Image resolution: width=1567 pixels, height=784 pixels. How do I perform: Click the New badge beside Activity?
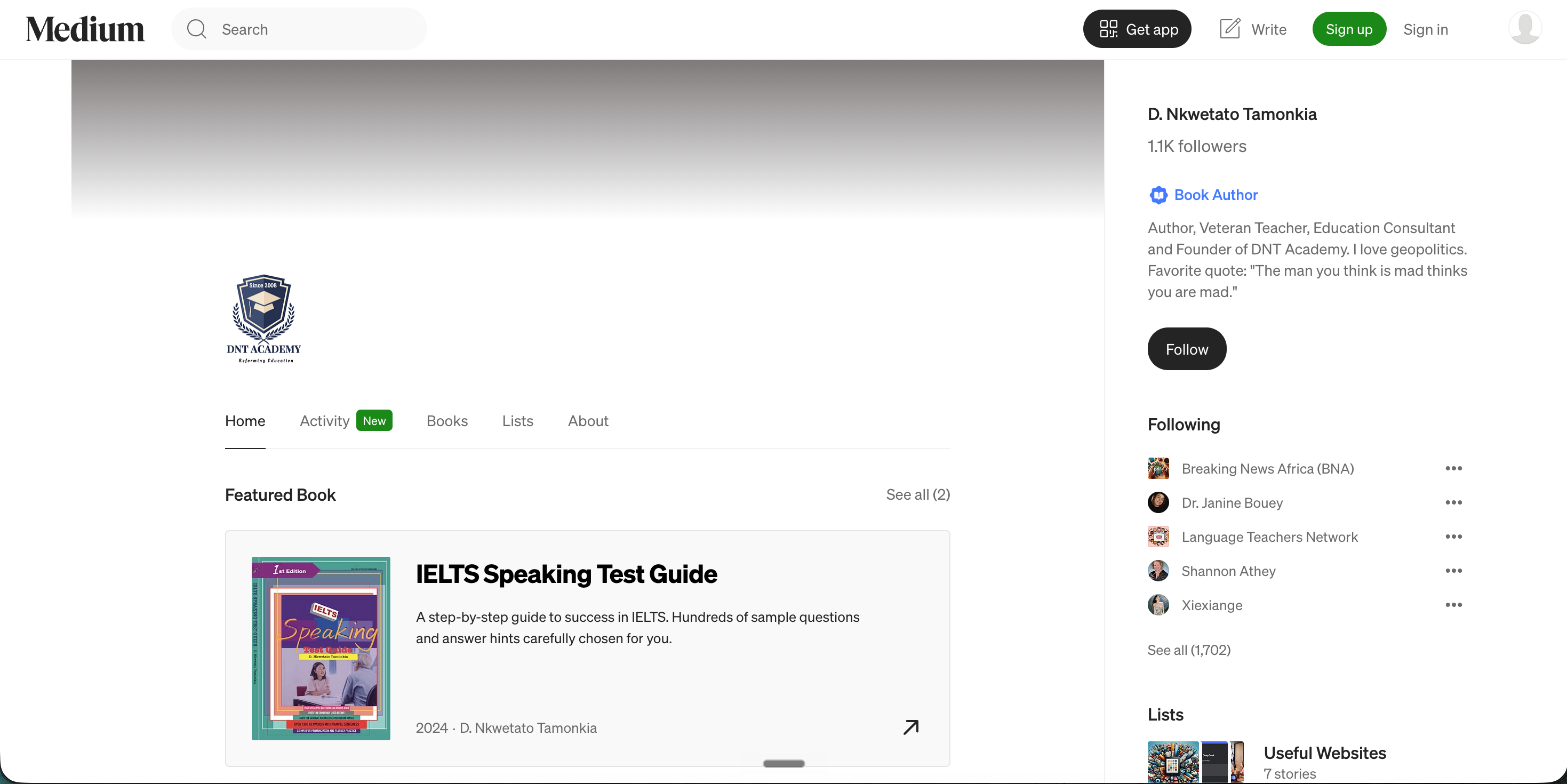374,420
